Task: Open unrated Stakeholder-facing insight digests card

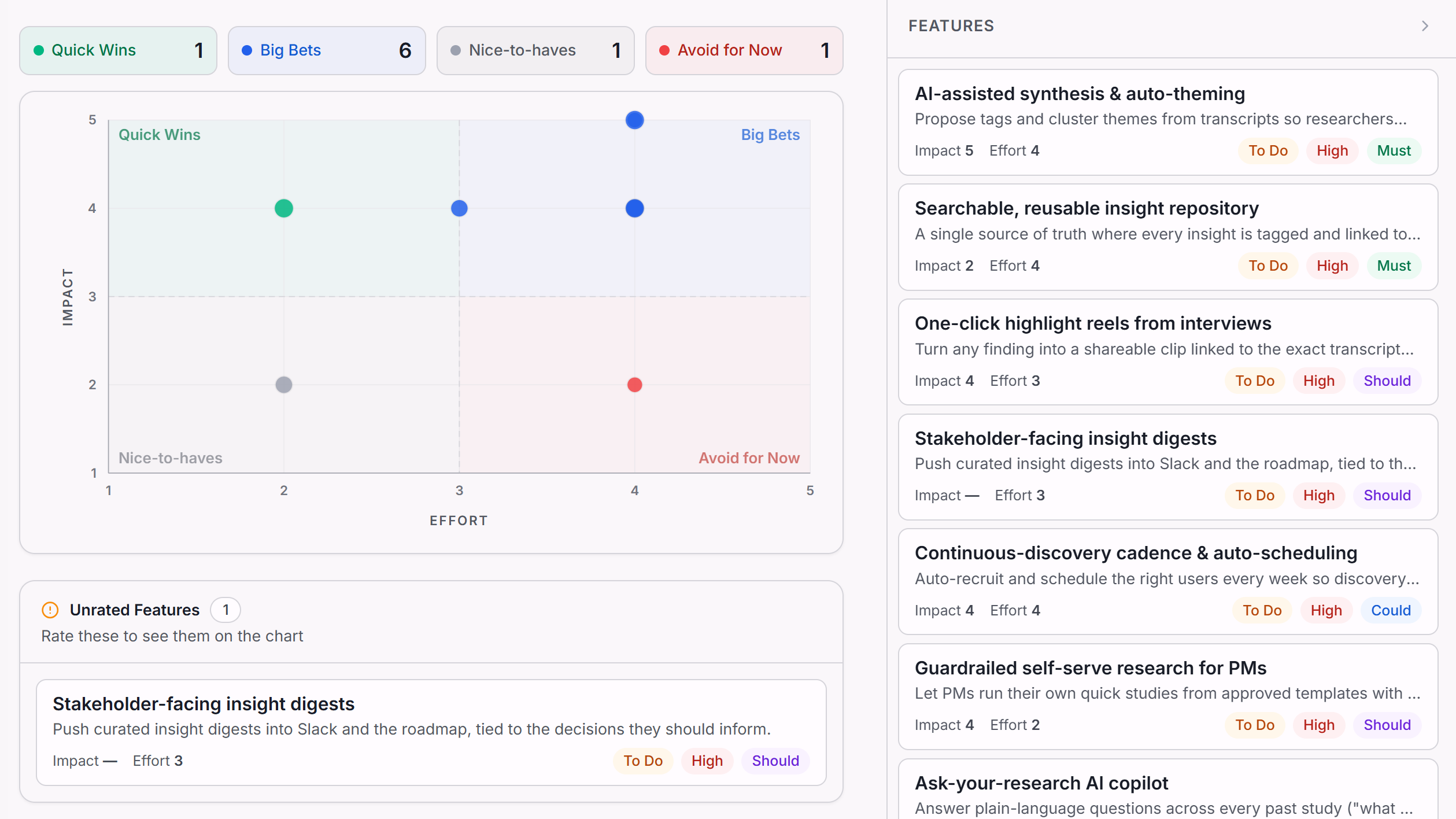Action: tap(431, 733)
